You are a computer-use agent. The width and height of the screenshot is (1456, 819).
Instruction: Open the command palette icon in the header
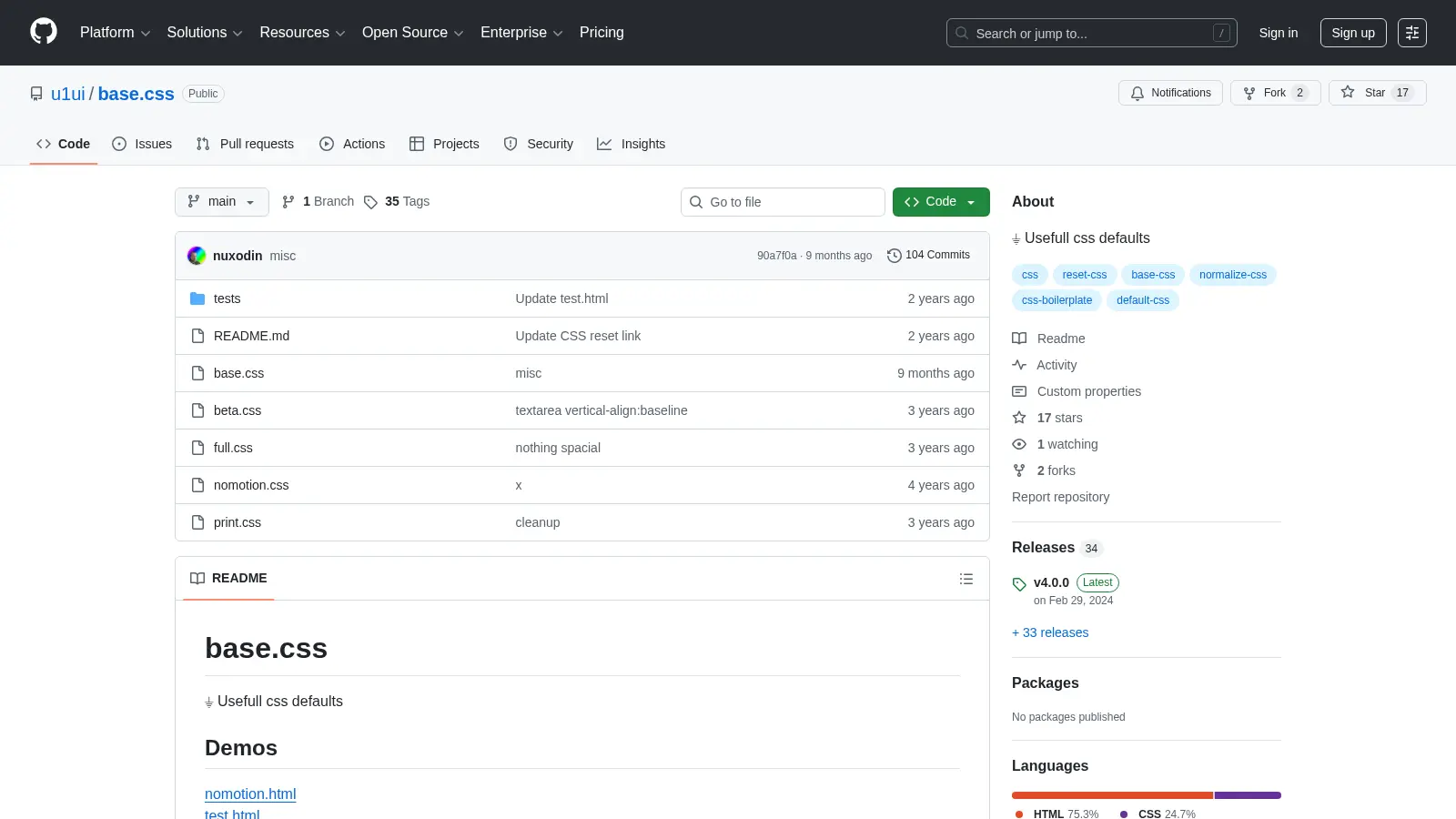(1412, 33)
